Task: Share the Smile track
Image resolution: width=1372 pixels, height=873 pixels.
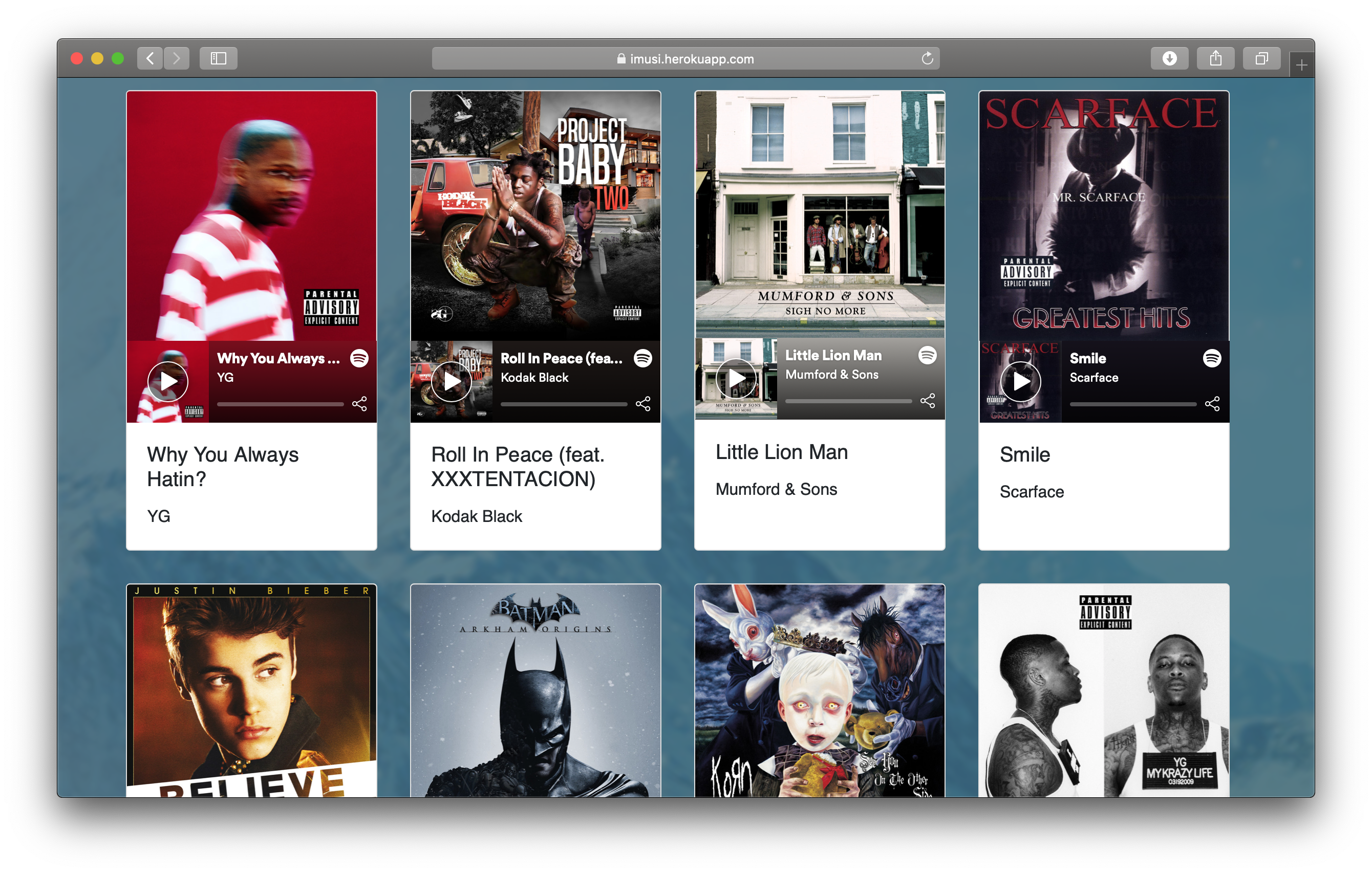Action: click(1211, 404)
